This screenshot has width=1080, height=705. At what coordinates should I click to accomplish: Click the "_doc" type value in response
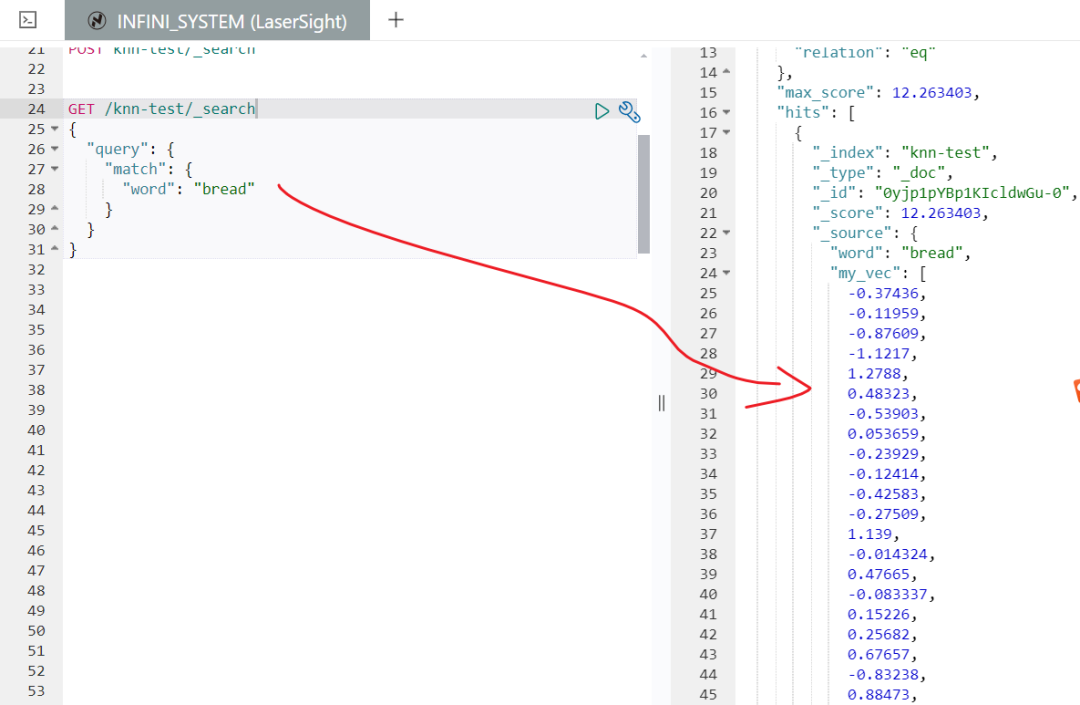coord(918,172)
